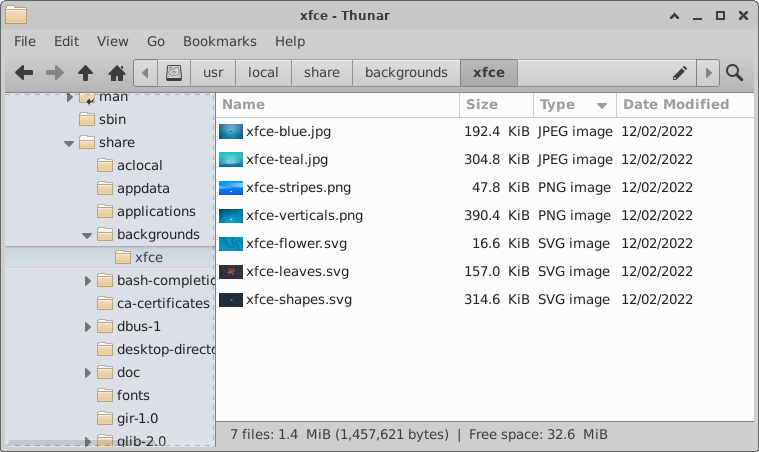
Task: Click the local path bar button
Action: point(263,73)
